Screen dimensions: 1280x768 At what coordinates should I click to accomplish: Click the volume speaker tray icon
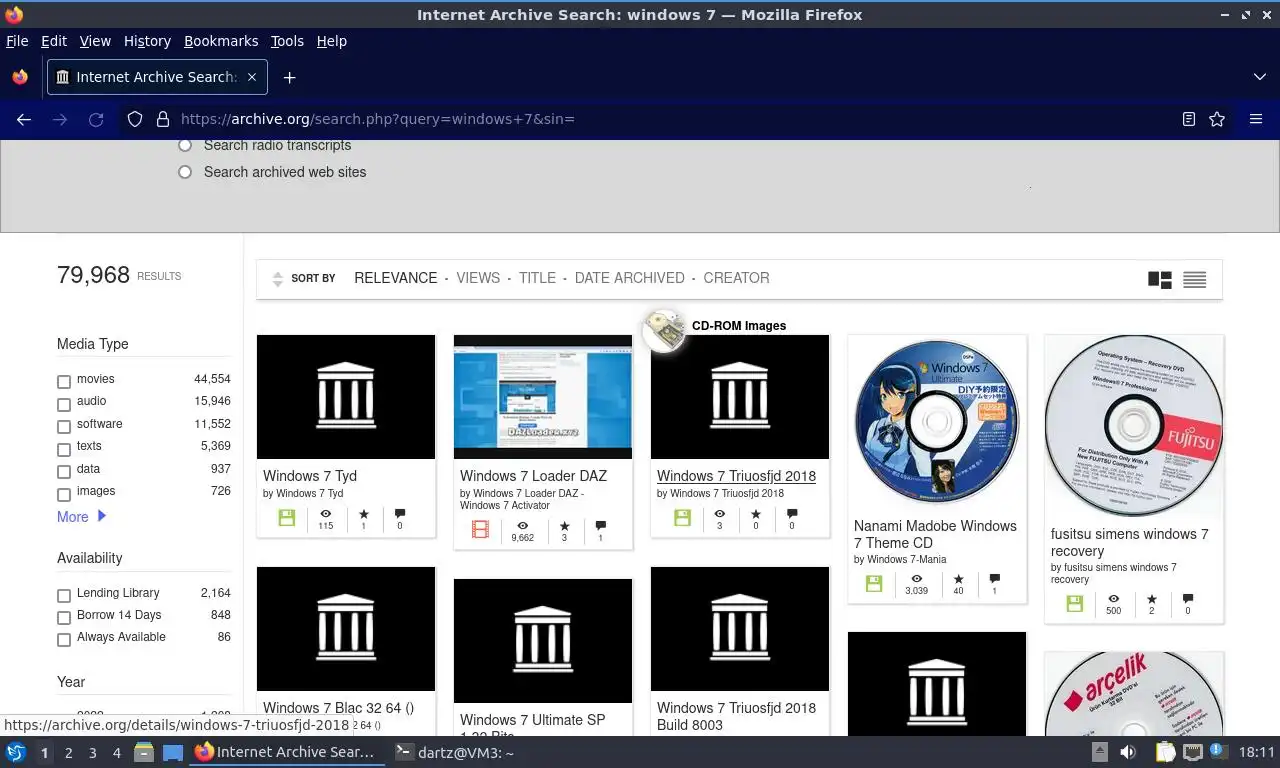pyautogui.click(x=1128, y=752)
